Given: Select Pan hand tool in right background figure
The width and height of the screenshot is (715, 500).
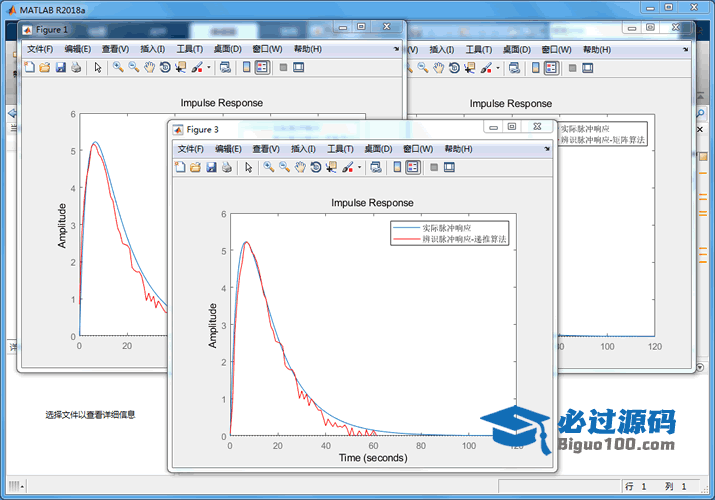Looking at the screenshot, I should (x=439, y=68).
